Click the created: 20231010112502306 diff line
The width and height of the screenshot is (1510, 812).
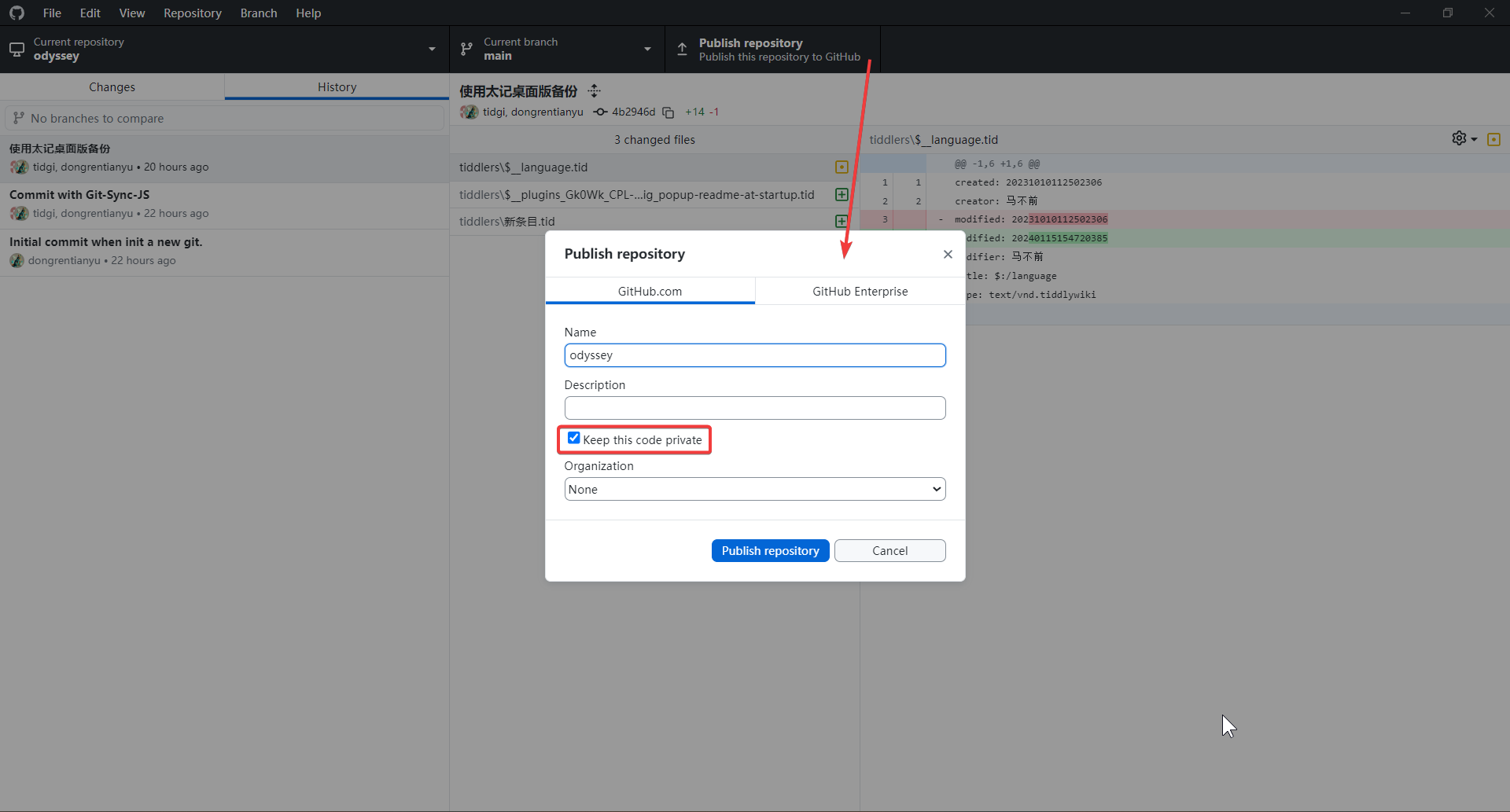click(x=1028, y=182)
